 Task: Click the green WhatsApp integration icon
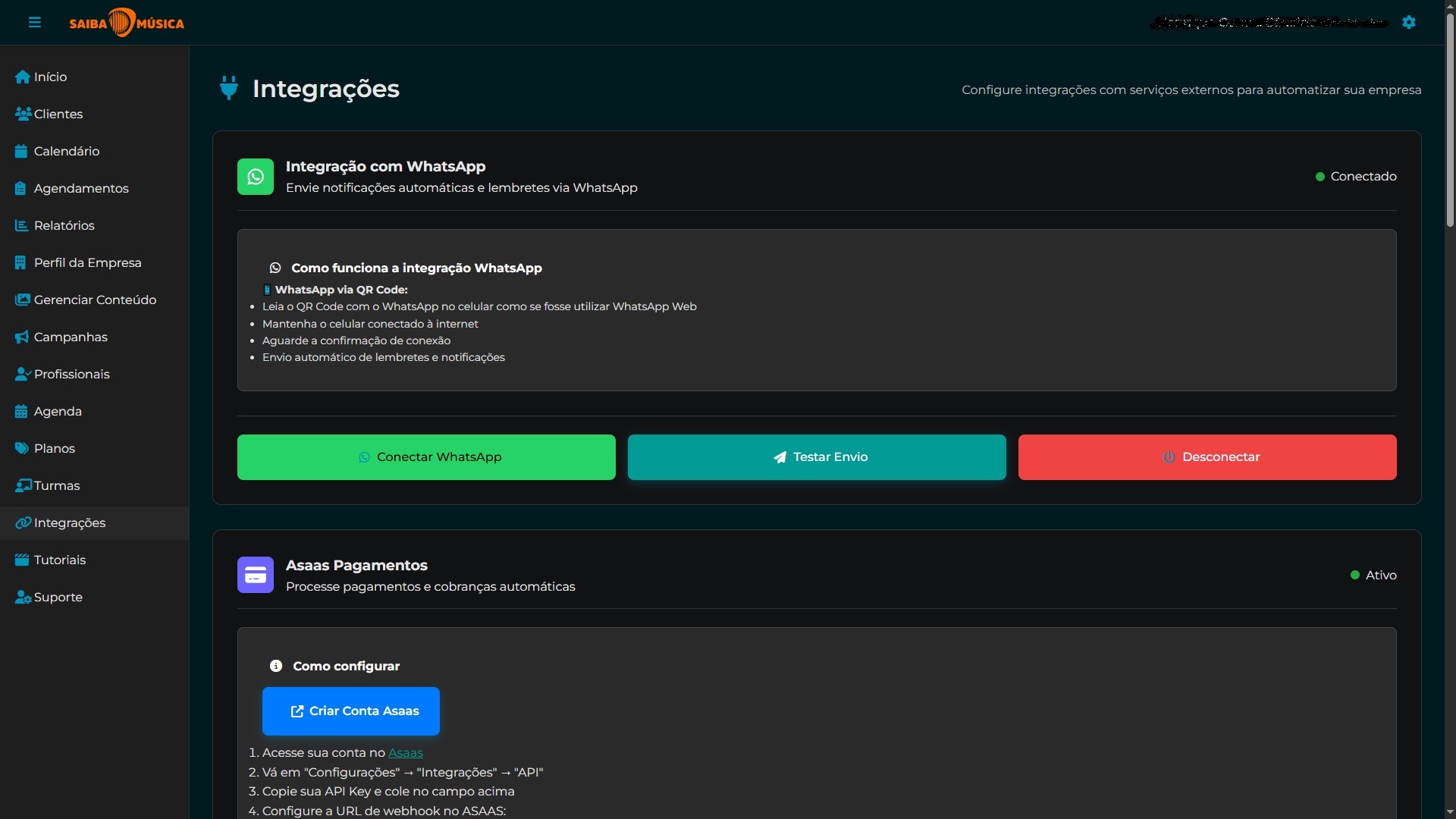[256, 177]
